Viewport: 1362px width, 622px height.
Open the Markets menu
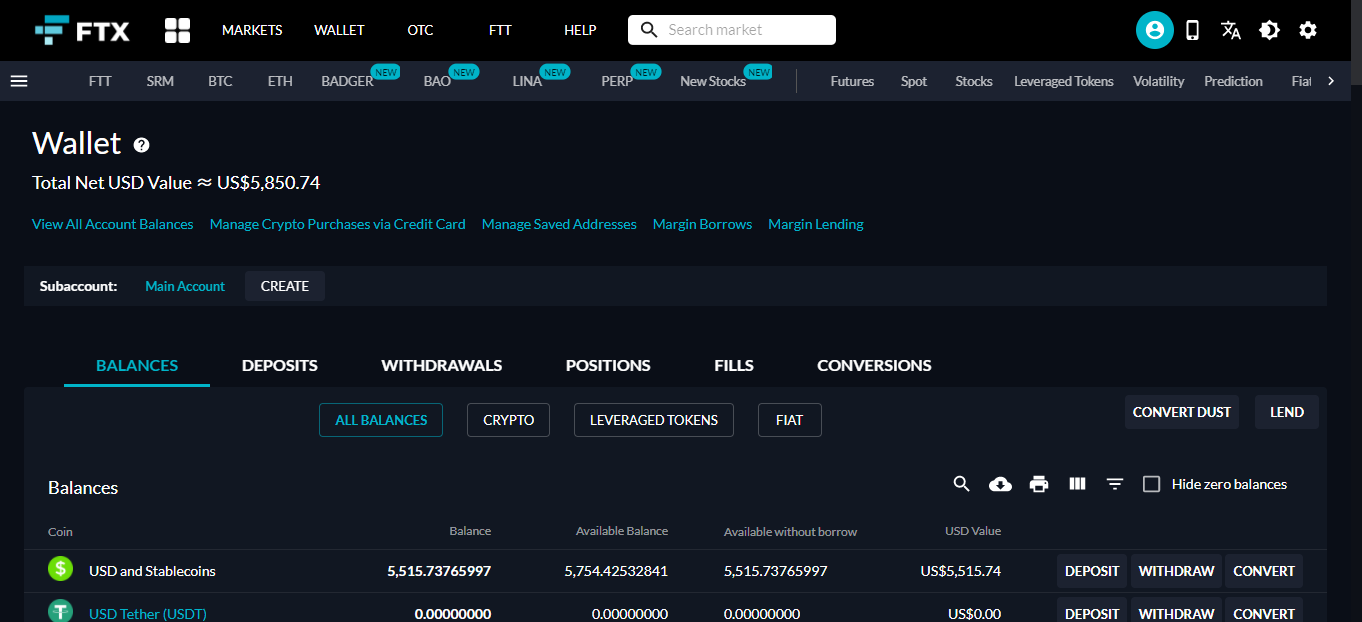click(252, 30)
